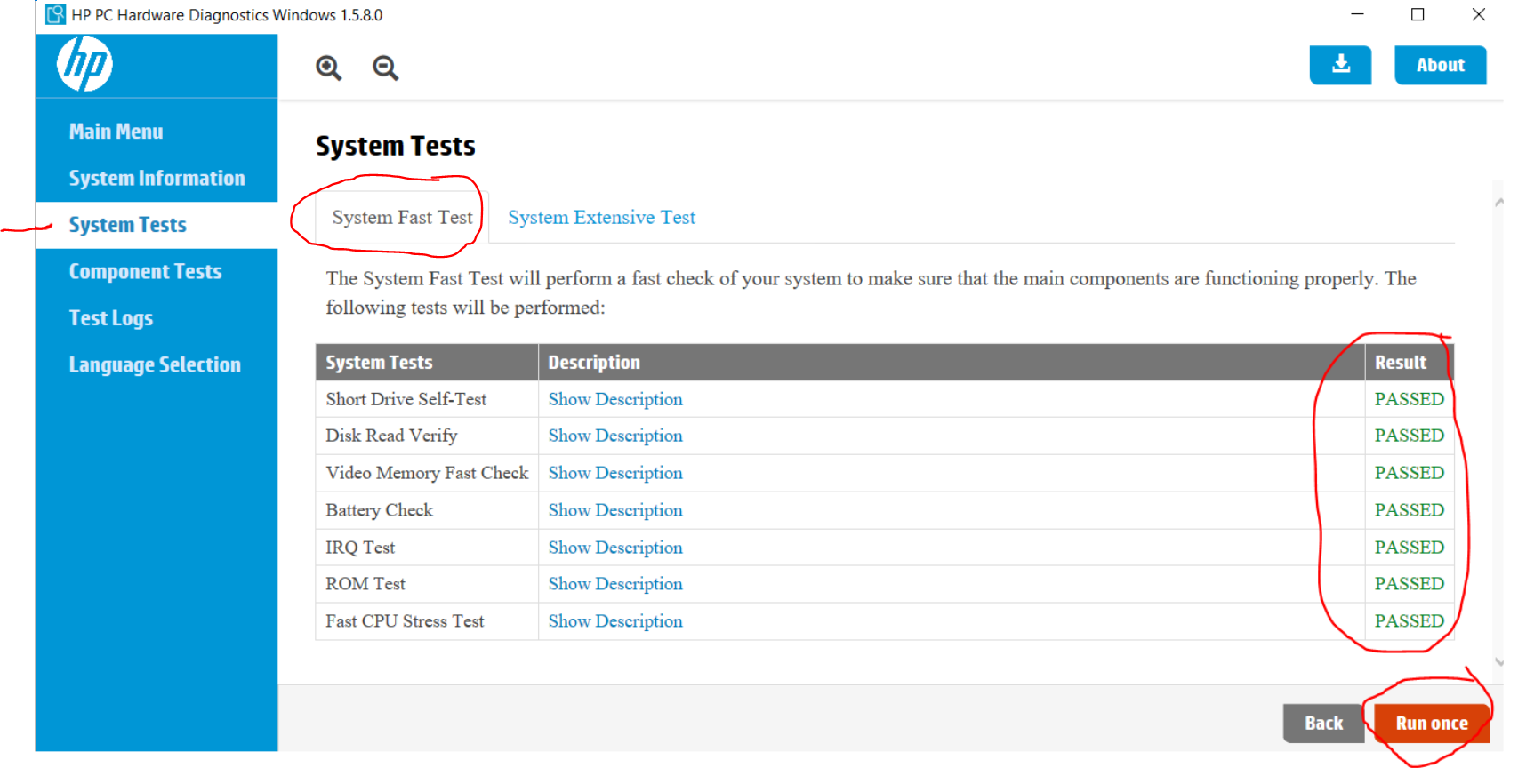Go back with the Back button
The image size is (1518, 784).
point(1323,724)
